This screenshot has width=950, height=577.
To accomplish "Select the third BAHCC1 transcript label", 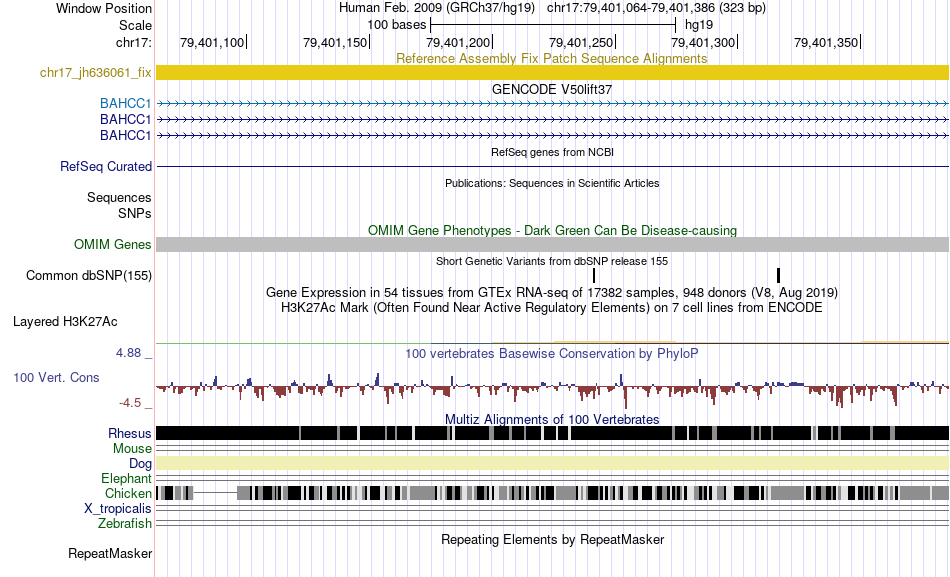I will 125,135.
